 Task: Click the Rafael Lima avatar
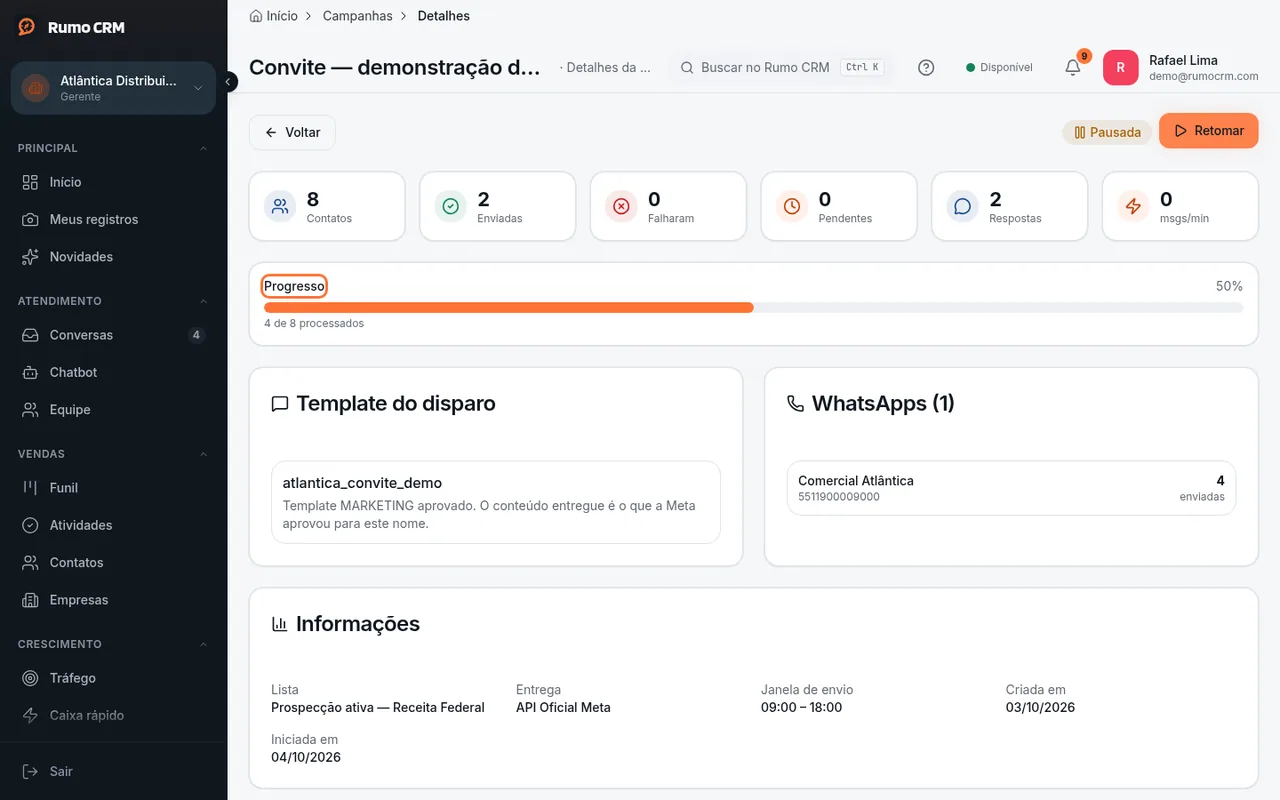point(1120,68)
